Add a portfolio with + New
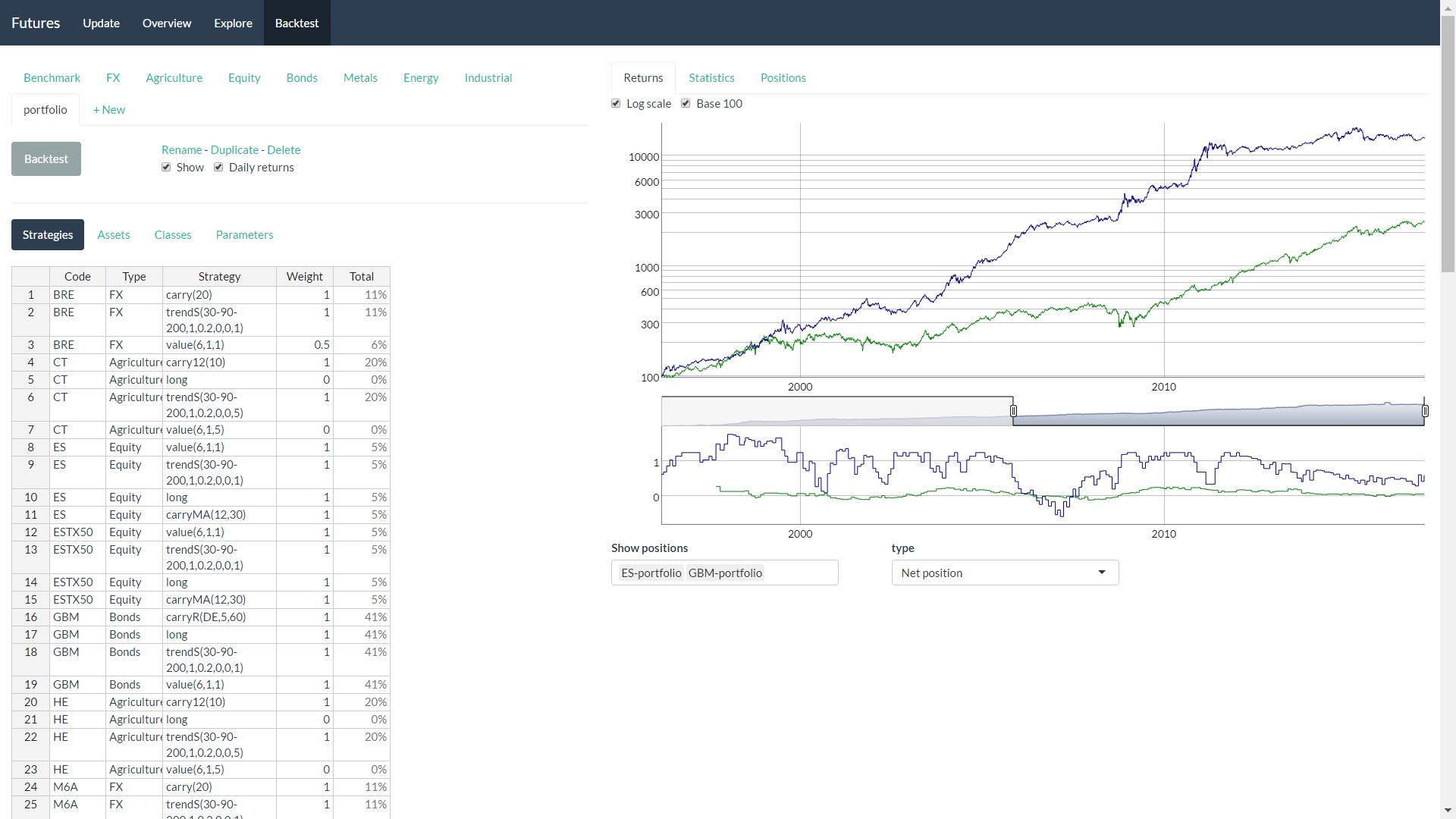 pyautogui.click(x=109, y=110)
